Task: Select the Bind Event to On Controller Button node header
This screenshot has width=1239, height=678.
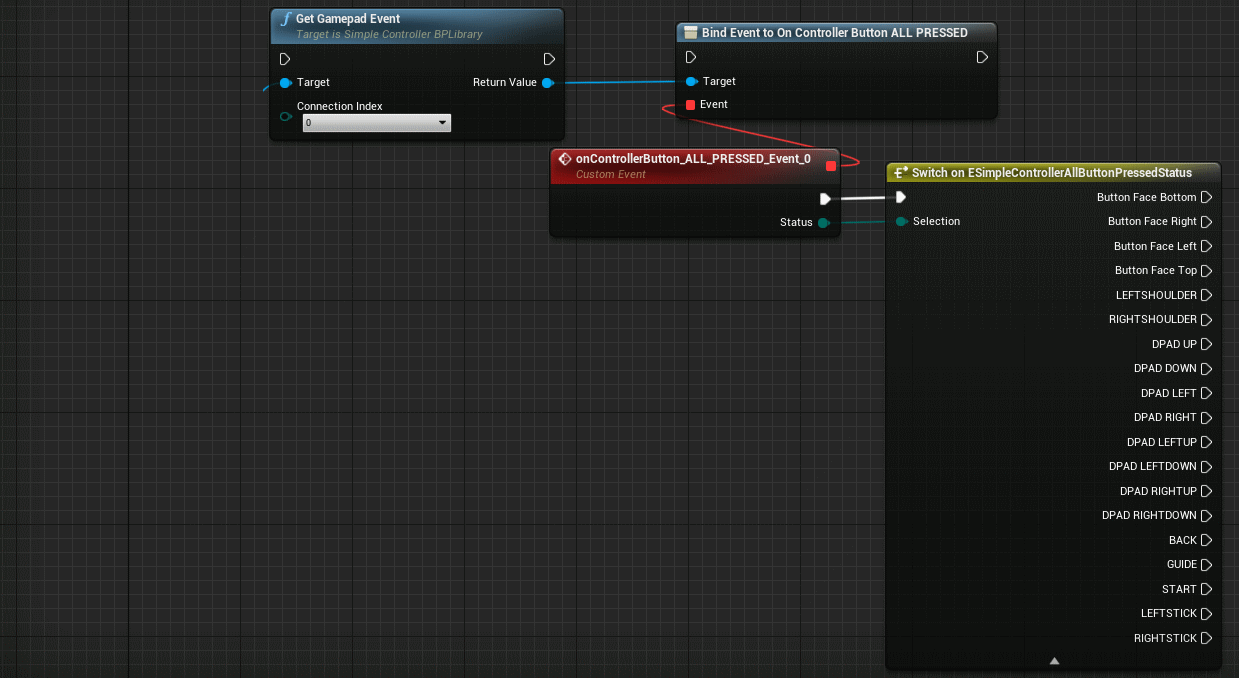Action: tap(834, 33)
